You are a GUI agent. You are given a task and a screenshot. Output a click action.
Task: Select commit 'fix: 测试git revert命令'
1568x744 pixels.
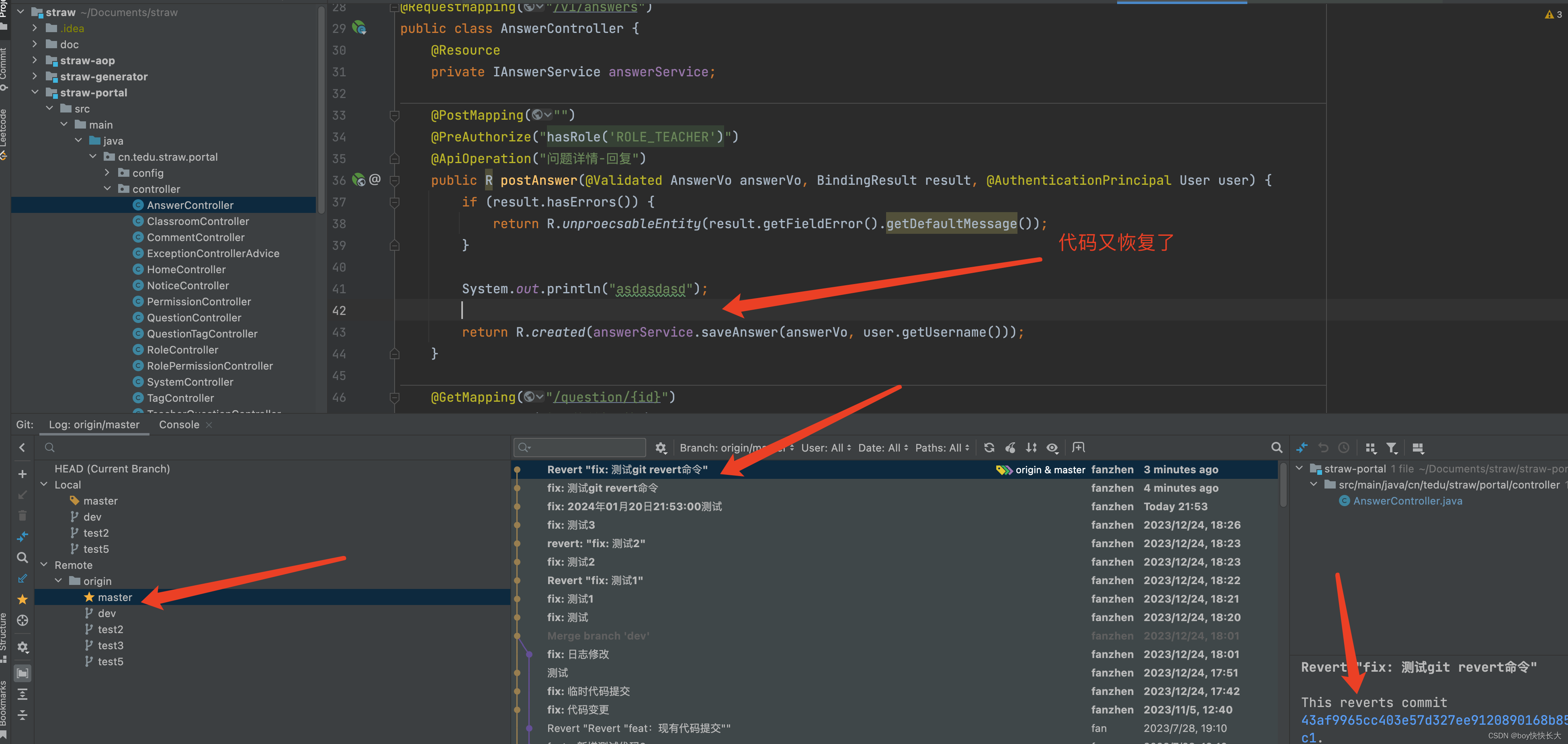602,488
